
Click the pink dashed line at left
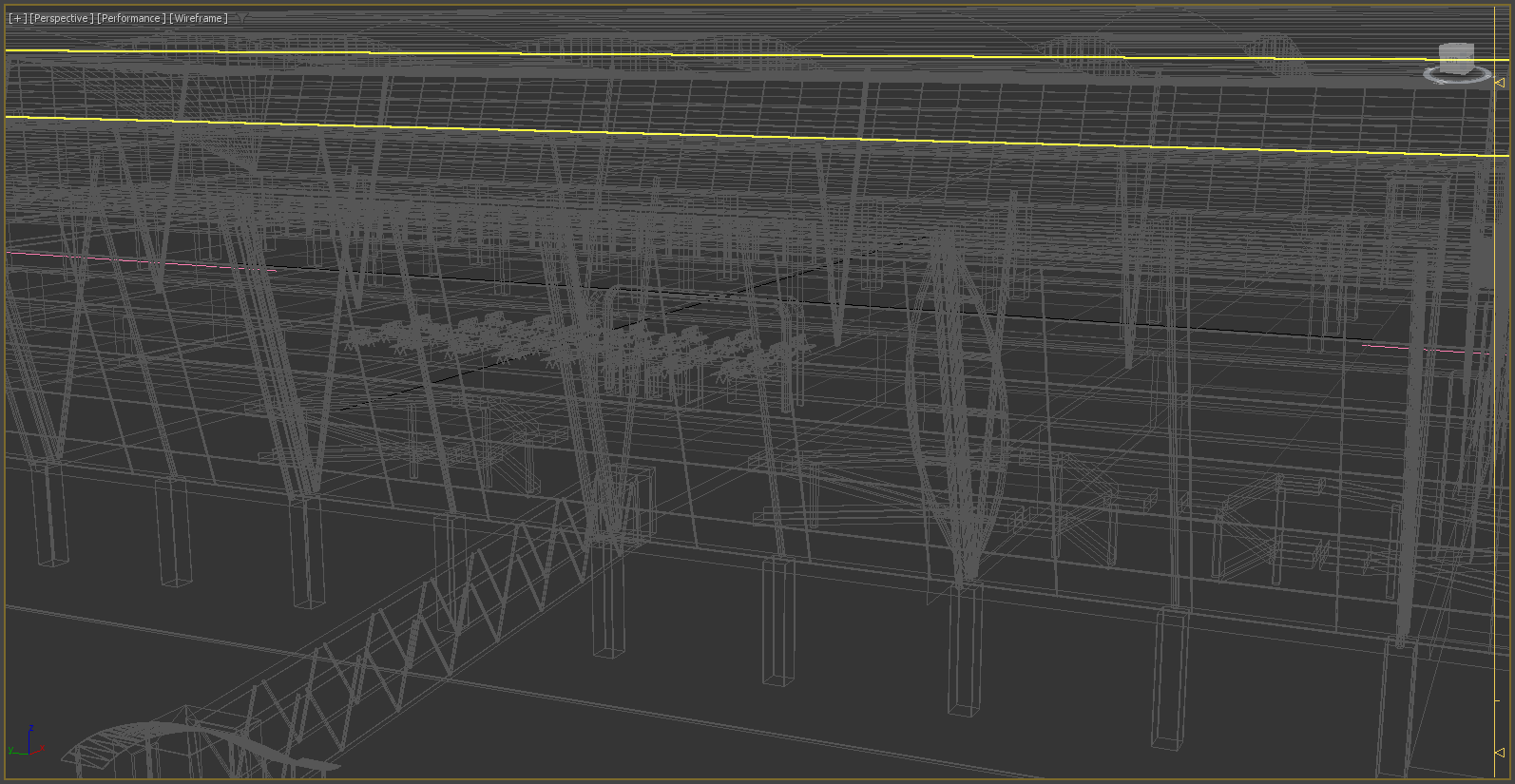[x=143, y=261]
